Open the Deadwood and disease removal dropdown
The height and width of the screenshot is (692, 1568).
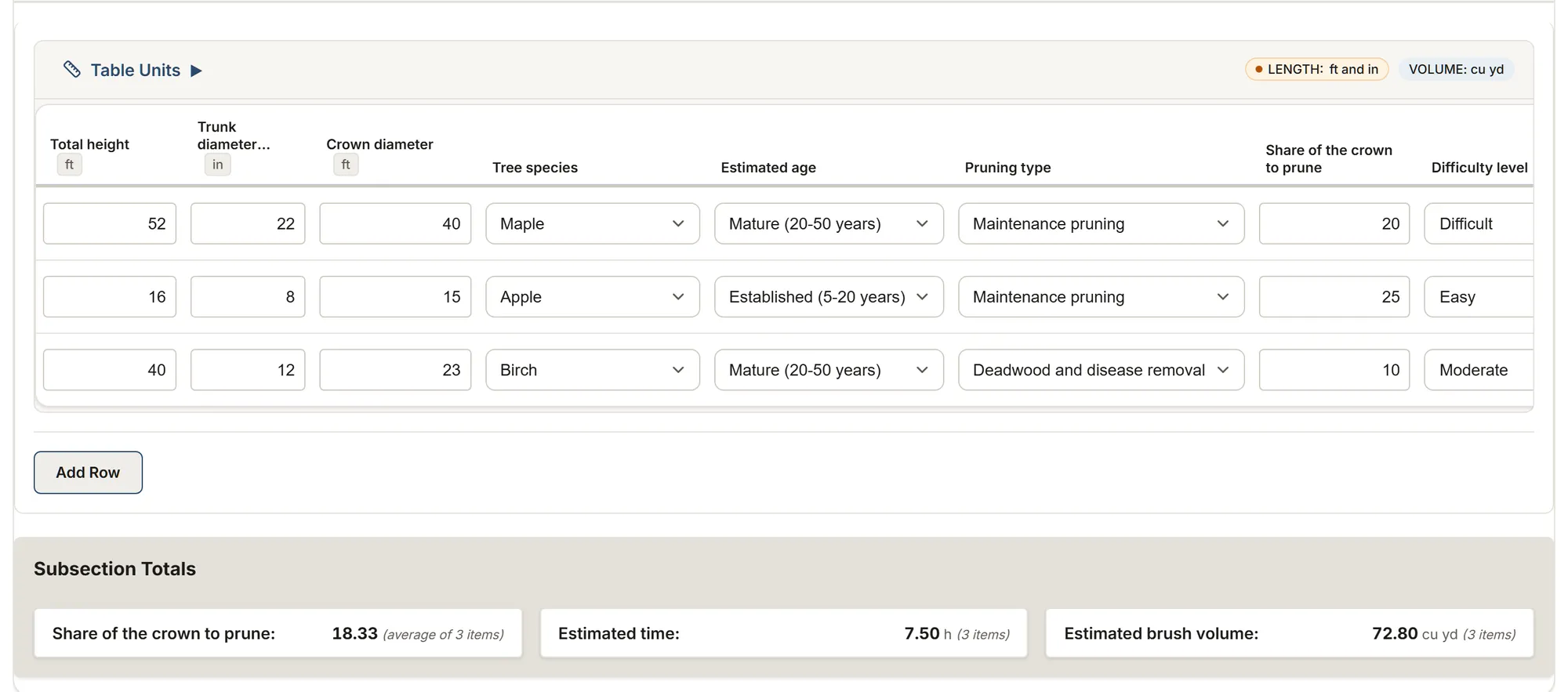point(1101,370)
